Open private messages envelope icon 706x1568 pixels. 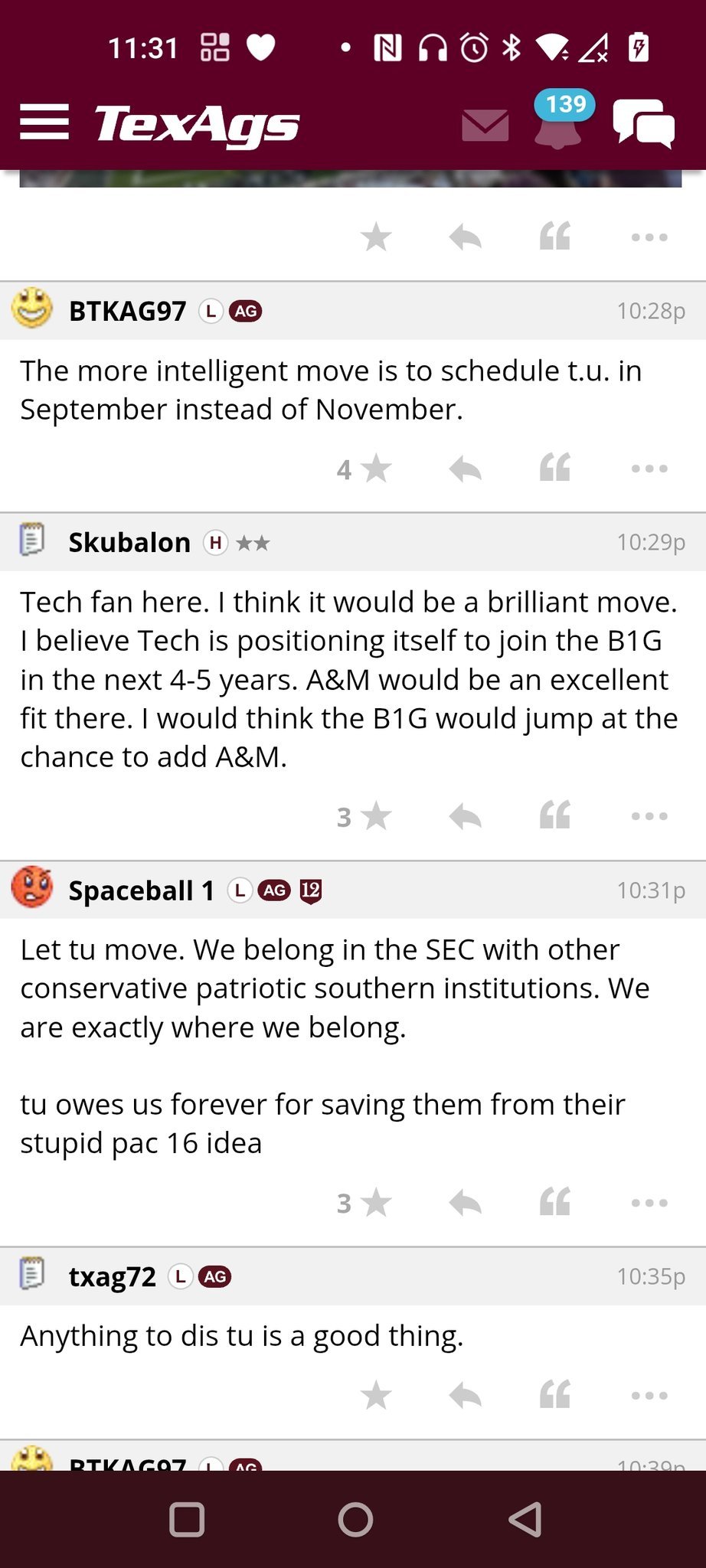click(x=485, y=125)
